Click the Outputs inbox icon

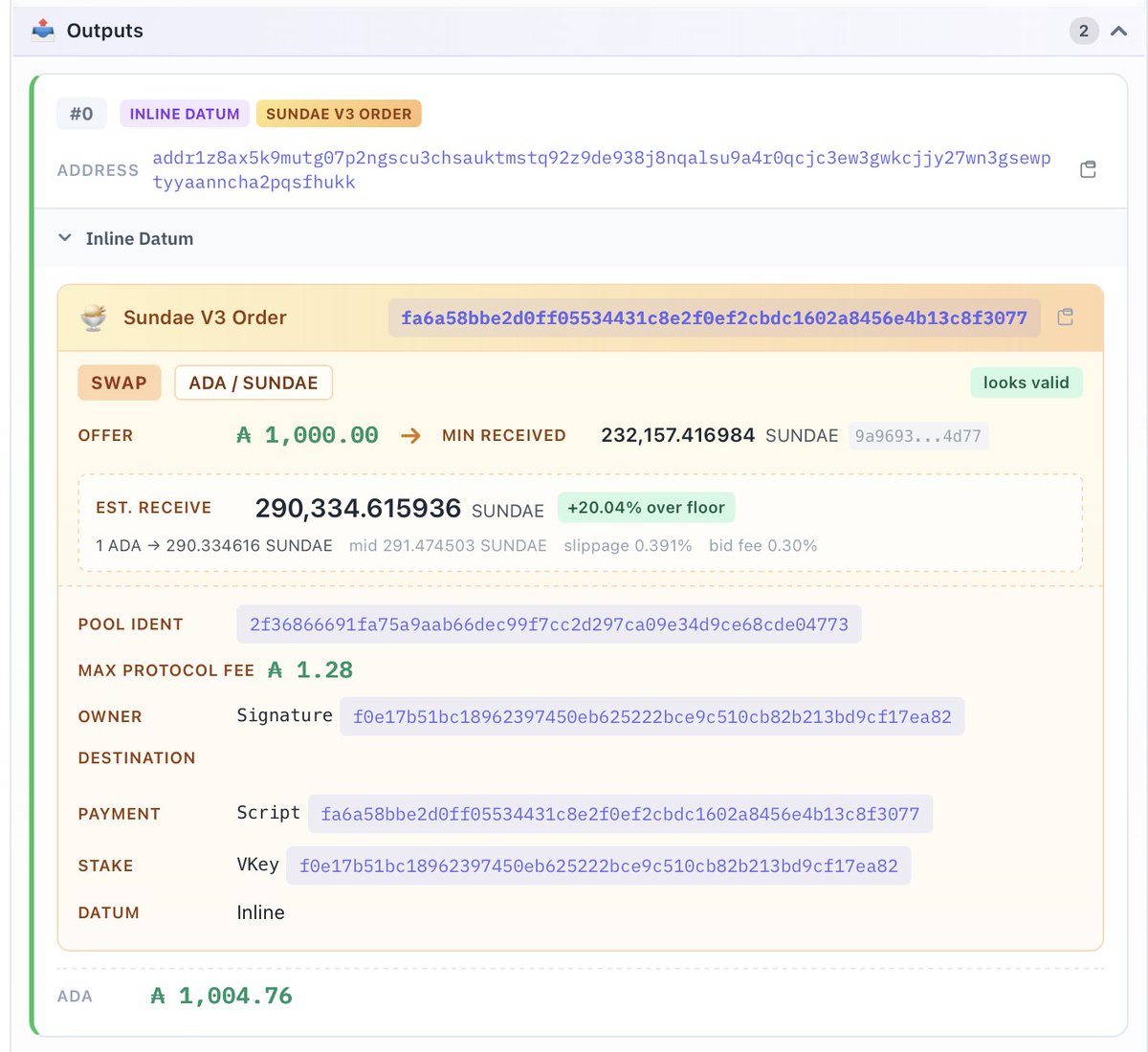point(43,31)
